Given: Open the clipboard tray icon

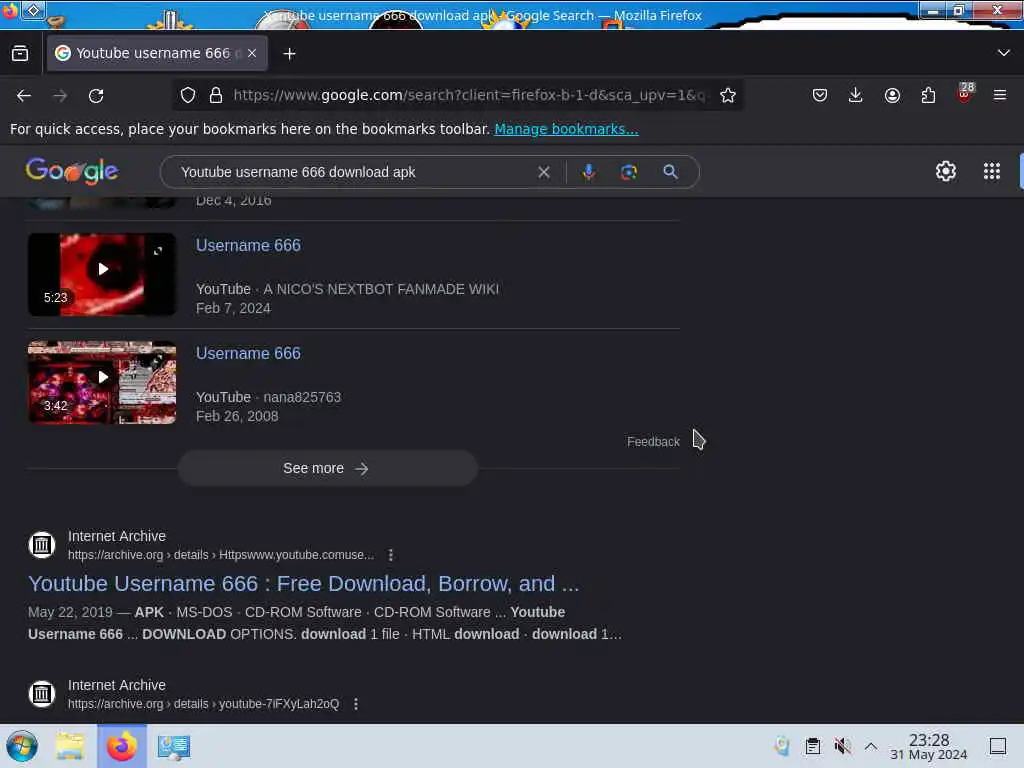Looking at the screenshot, I should pyautogui.click(x=812, y=746).
